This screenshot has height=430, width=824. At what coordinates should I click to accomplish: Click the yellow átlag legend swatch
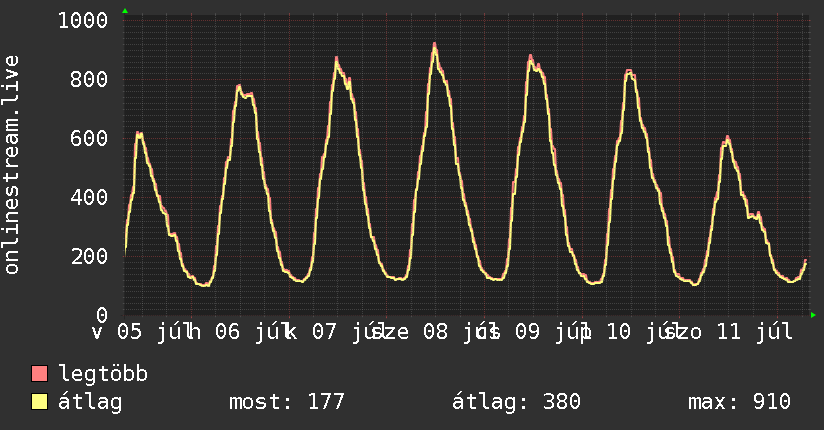(39, 402)
